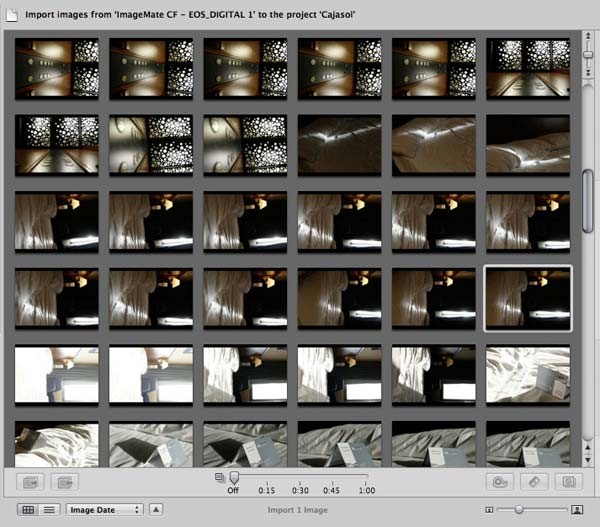Click the import dialog title text
Viewport: 600px width, 527px height.
point(190,15)
